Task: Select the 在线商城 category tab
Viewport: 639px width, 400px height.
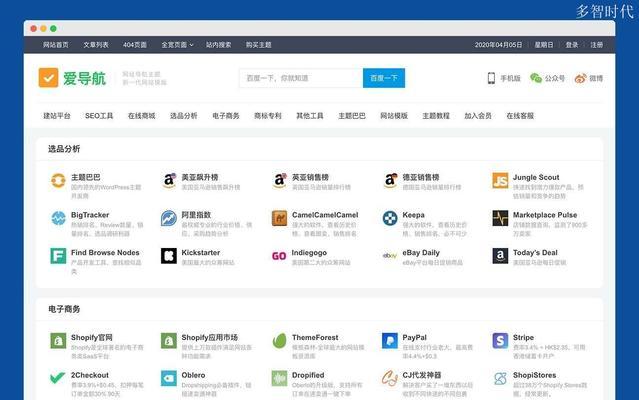Action: click(141, 116)
